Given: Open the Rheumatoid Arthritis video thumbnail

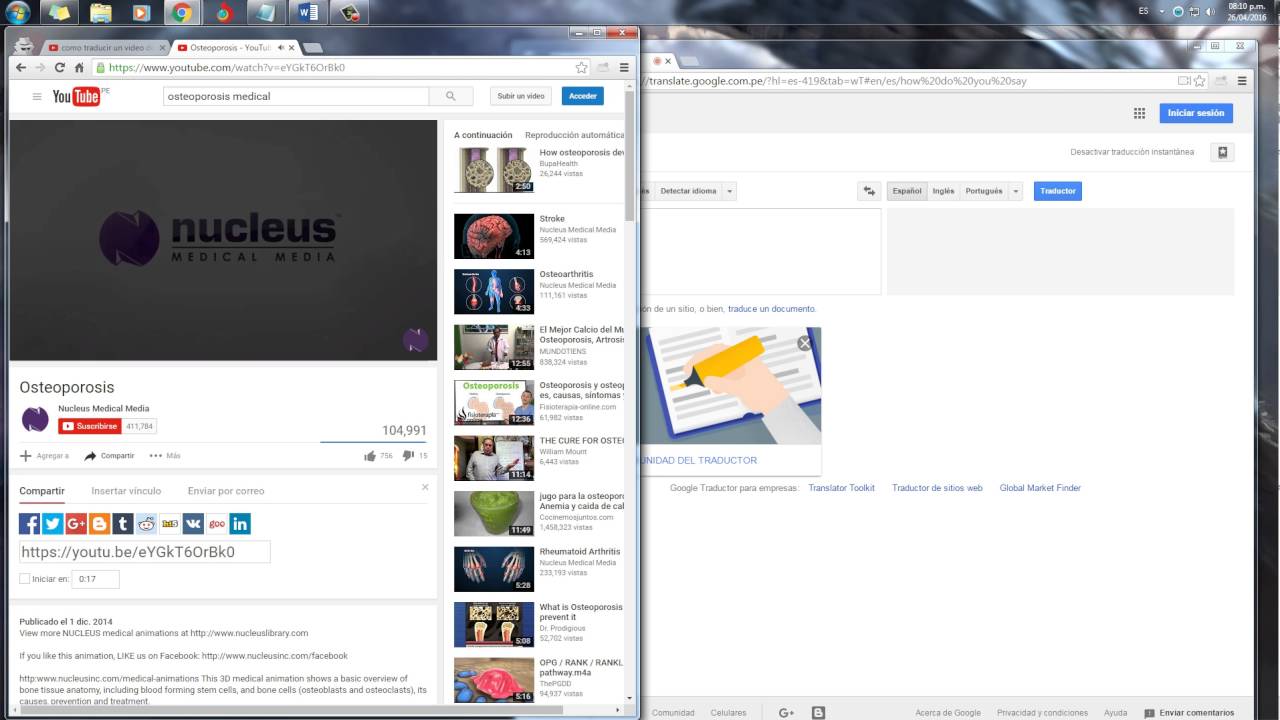Looking at the screenshot, I should tap(494, 569).
